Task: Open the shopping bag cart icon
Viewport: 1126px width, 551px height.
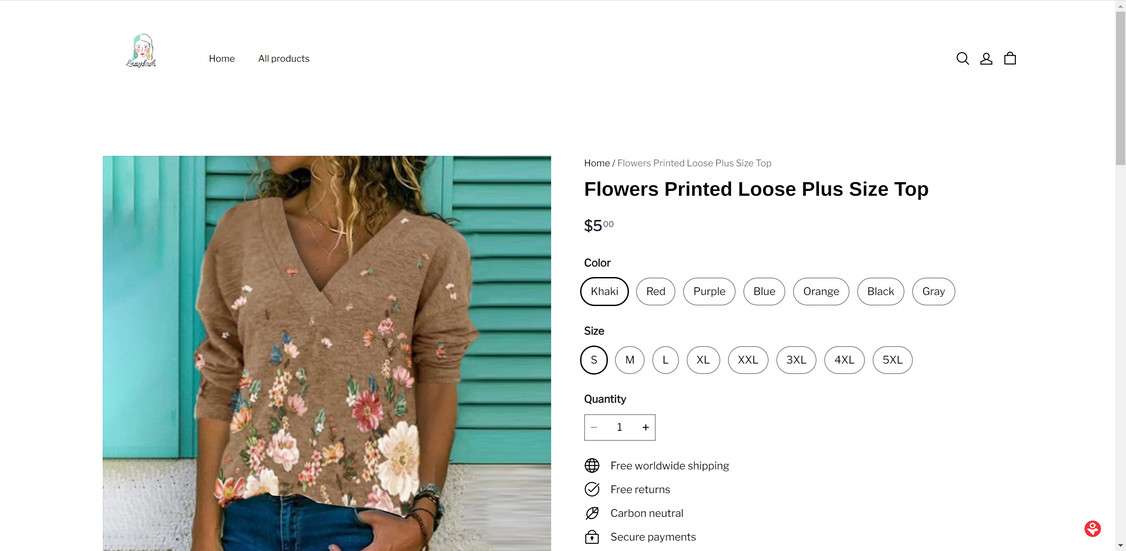Action: pos(1010,59)
